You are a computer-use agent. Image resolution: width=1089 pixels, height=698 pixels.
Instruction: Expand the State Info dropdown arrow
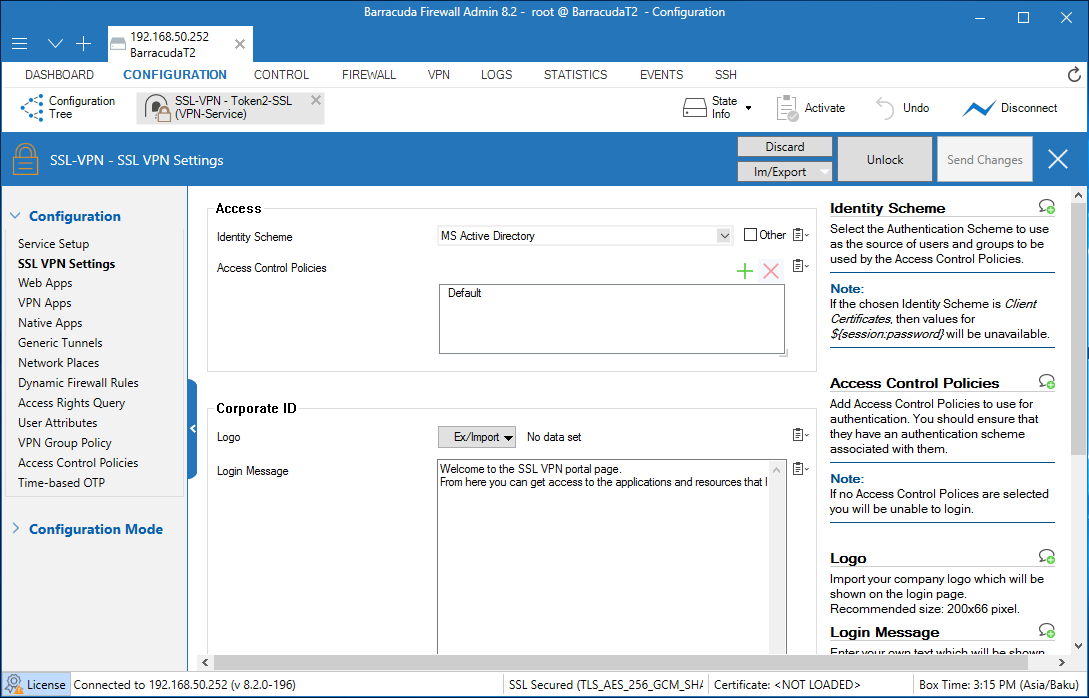tap(748, 108)
